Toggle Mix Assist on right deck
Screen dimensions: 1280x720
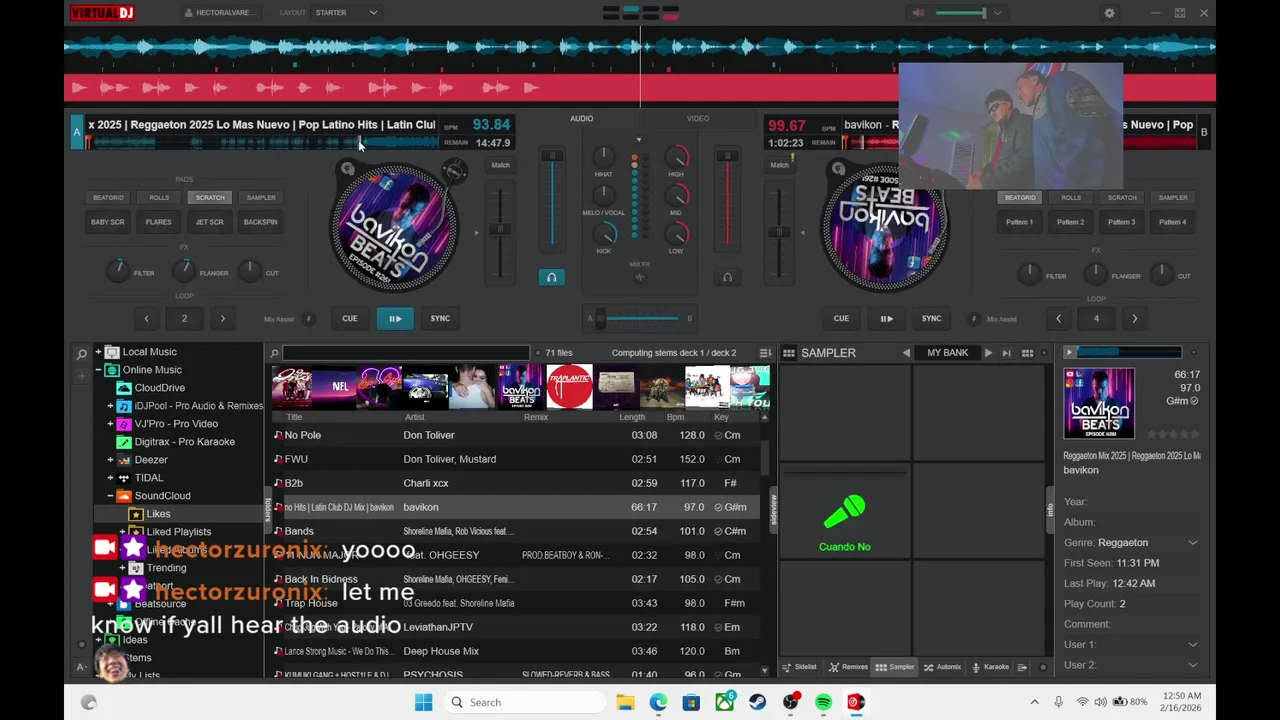(x=974, y=319)
